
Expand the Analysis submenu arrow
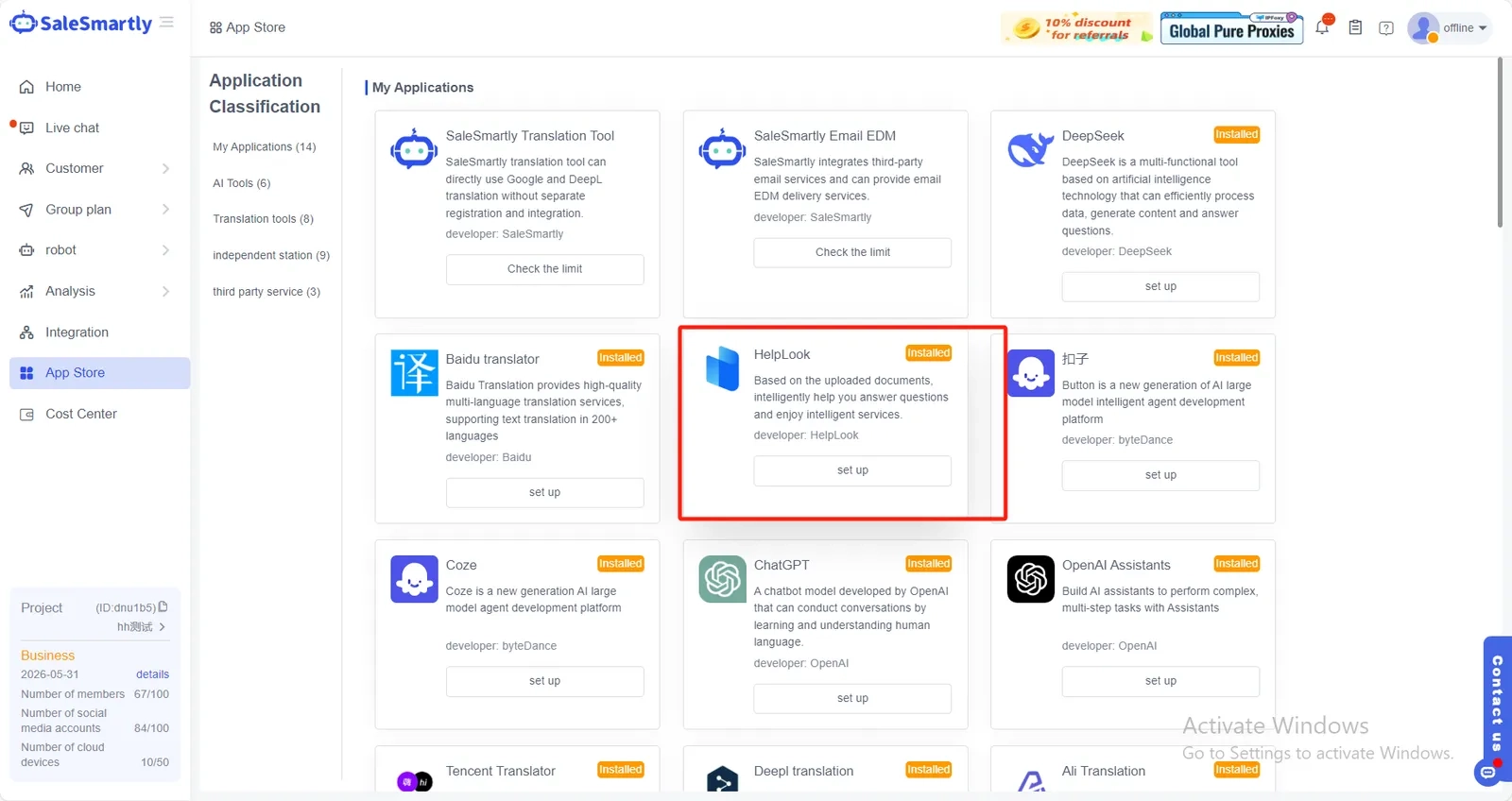[x=165, y=291]
